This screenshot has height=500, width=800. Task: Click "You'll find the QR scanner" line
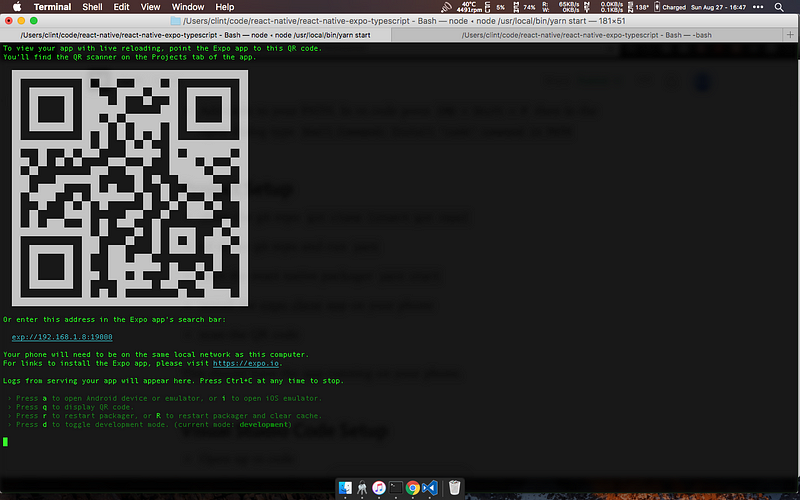pos(130,57)
